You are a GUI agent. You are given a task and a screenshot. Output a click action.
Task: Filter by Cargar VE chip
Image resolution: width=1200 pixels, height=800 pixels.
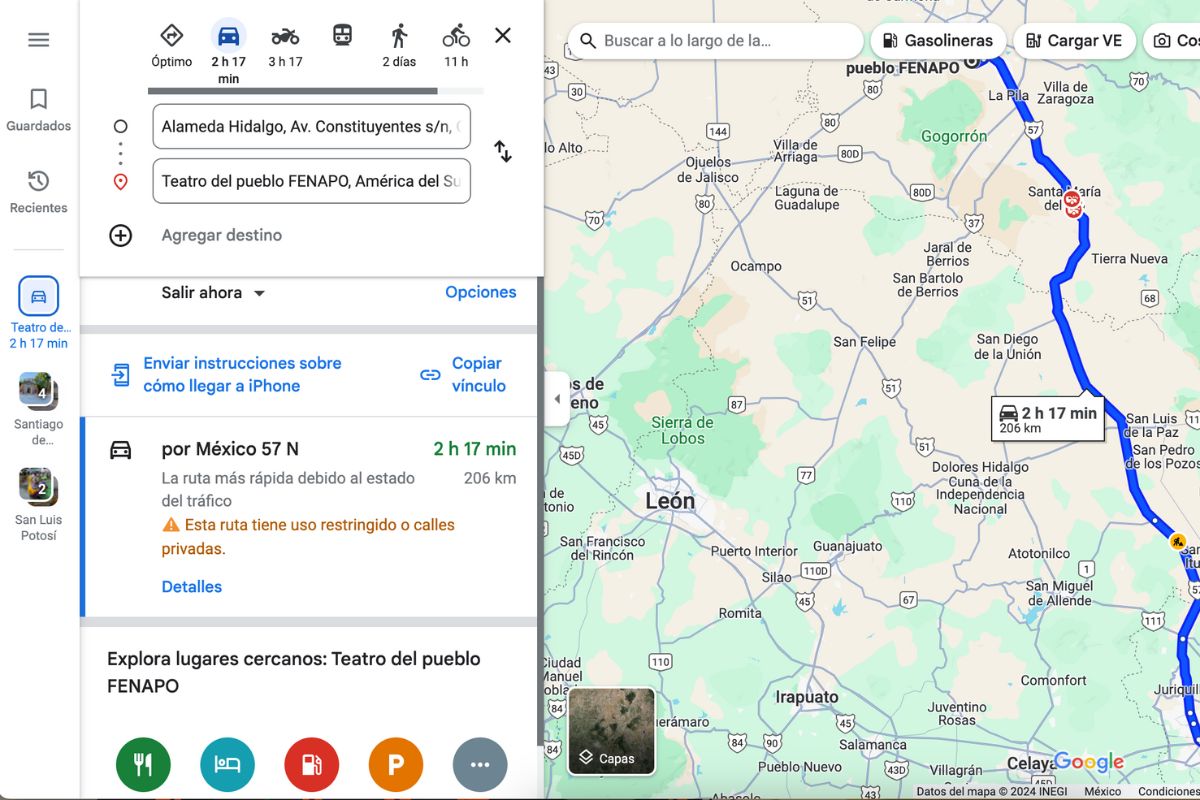tap(1074, 41)
